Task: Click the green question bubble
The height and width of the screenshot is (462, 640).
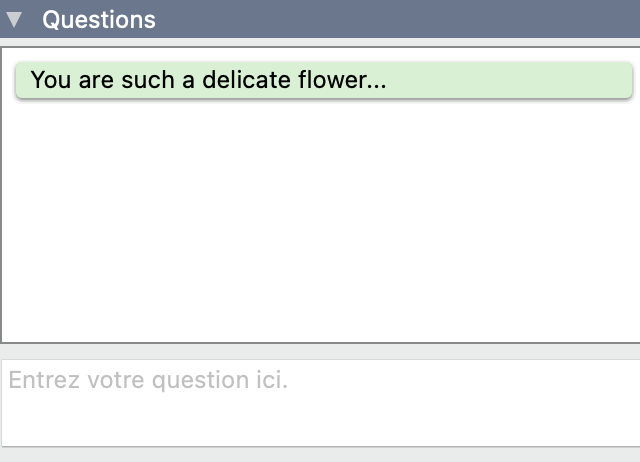Action: click(x=323, y=80)
